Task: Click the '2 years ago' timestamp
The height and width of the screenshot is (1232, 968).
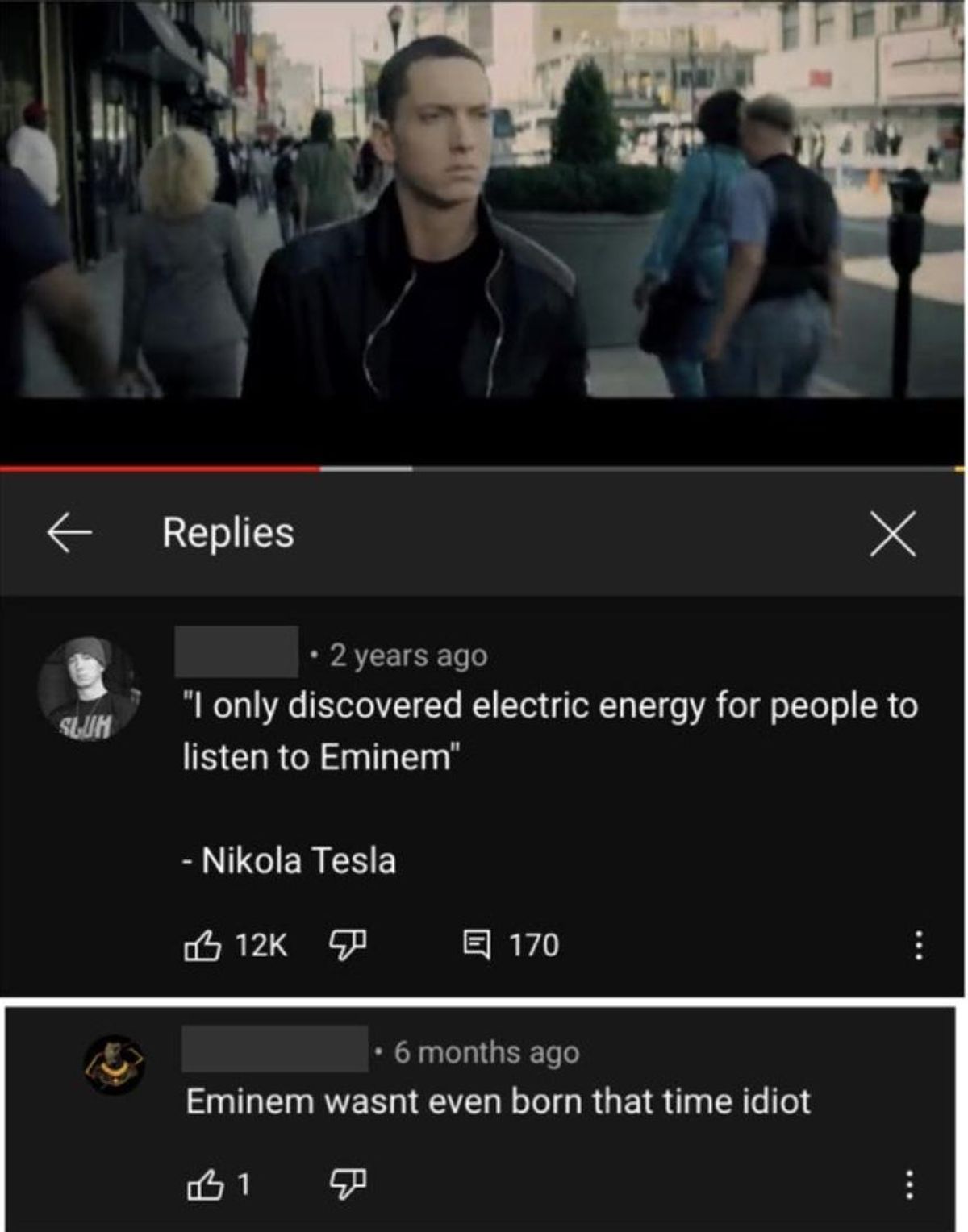Action: tap(408, 656)
